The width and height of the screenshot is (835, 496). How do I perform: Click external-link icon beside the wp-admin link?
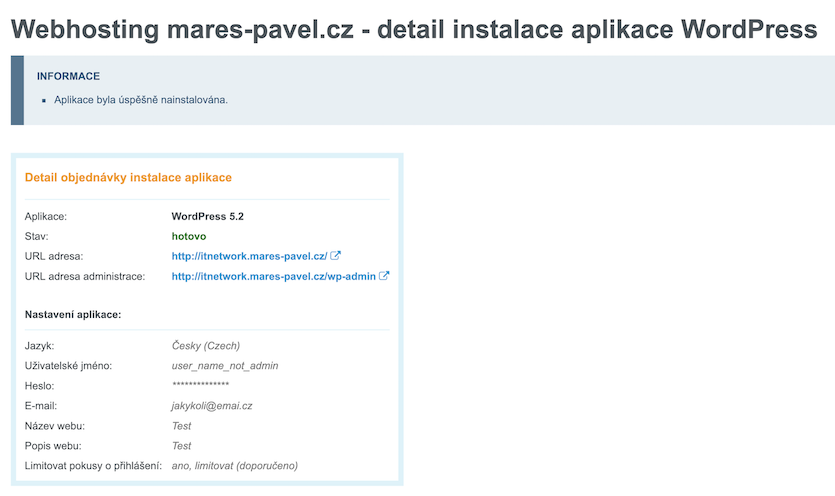click(384, 276)
